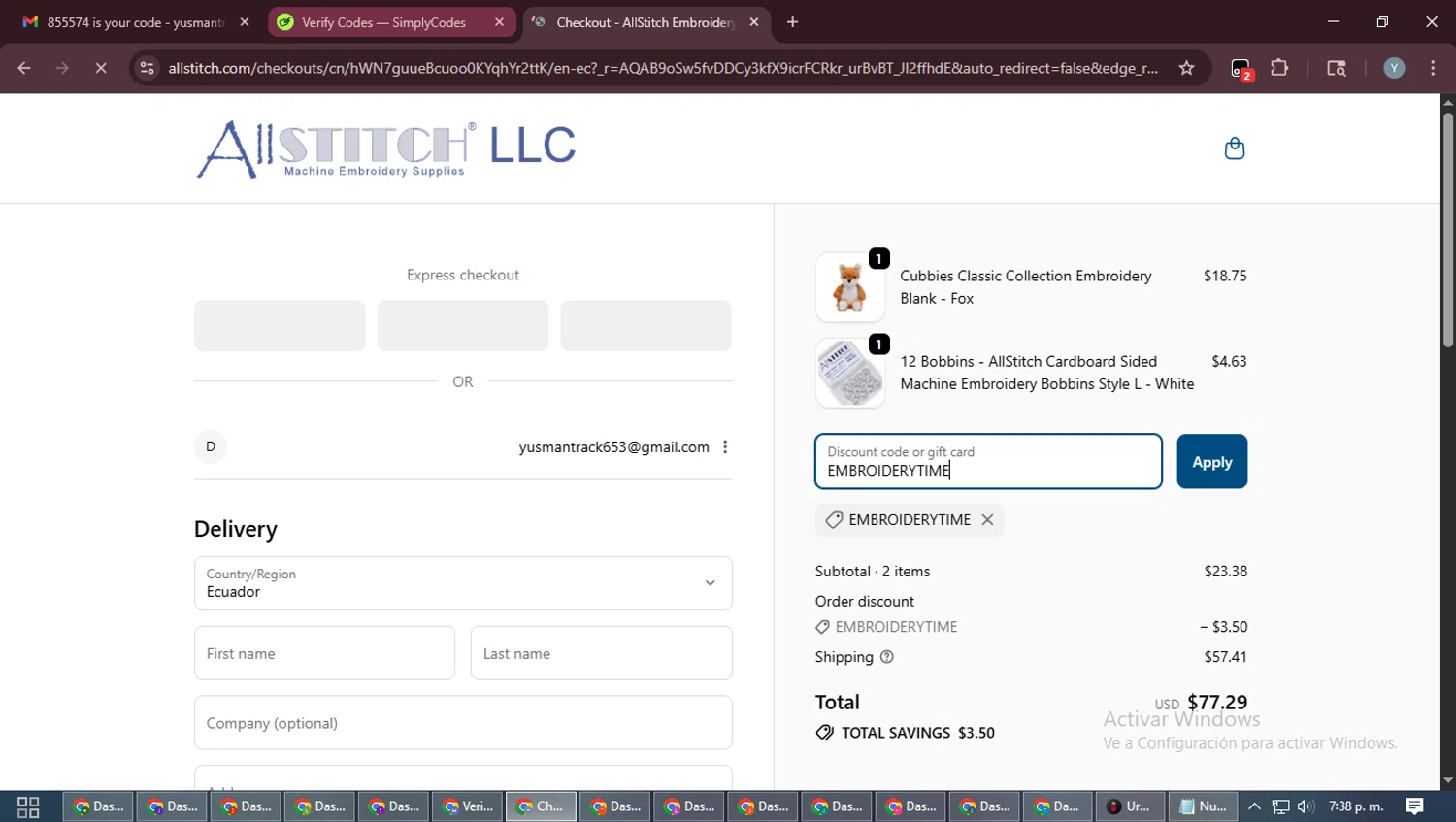Click the Cubbies Classic Collection product name
Image resolution: width=1456 pixels, height=822 pixels.
tap(1025, 287)
